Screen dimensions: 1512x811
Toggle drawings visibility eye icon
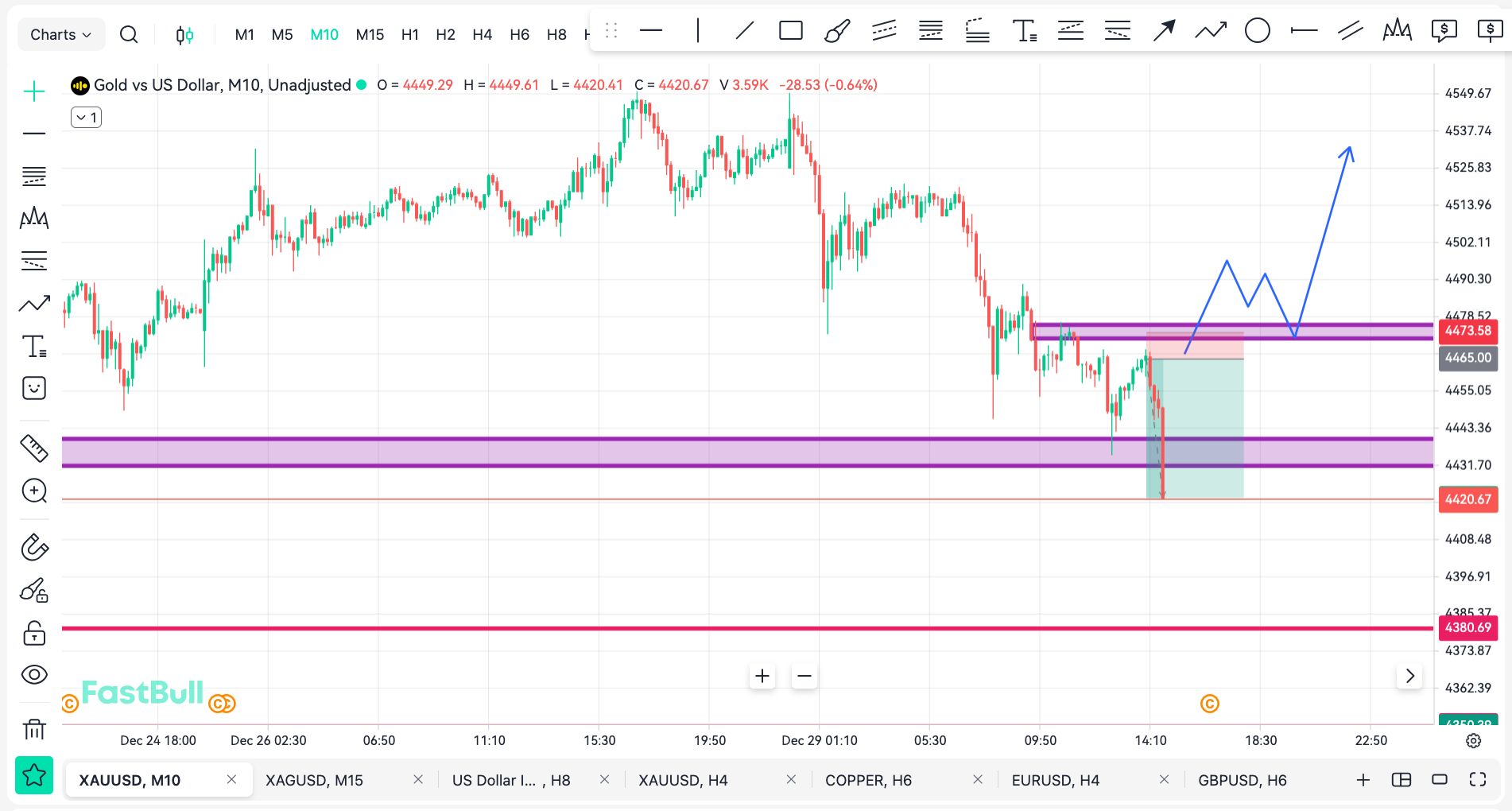(34, 675)
